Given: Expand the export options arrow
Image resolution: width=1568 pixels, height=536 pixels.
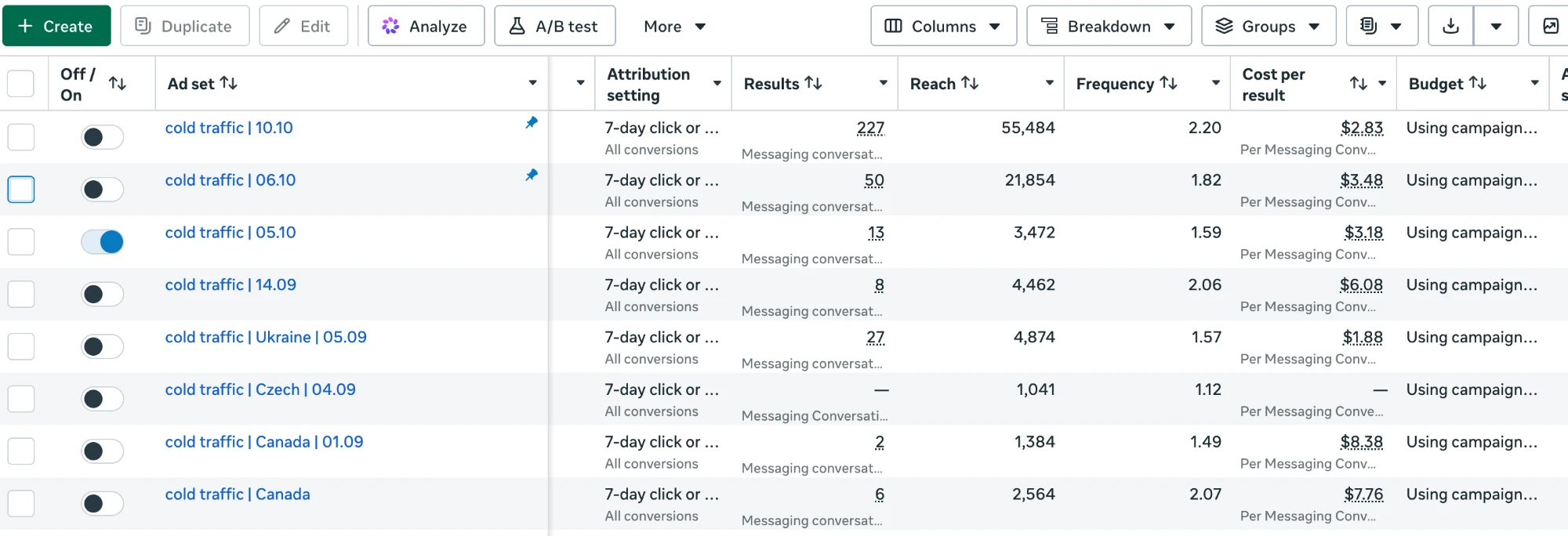Looking at the screenshot, I should point(1496,26).
